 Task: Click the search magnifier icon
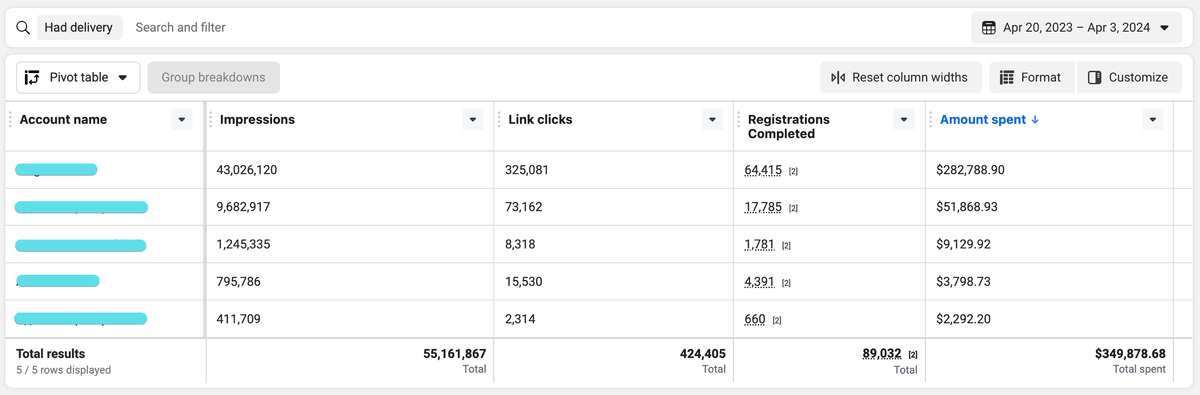[x=23, y=27]
